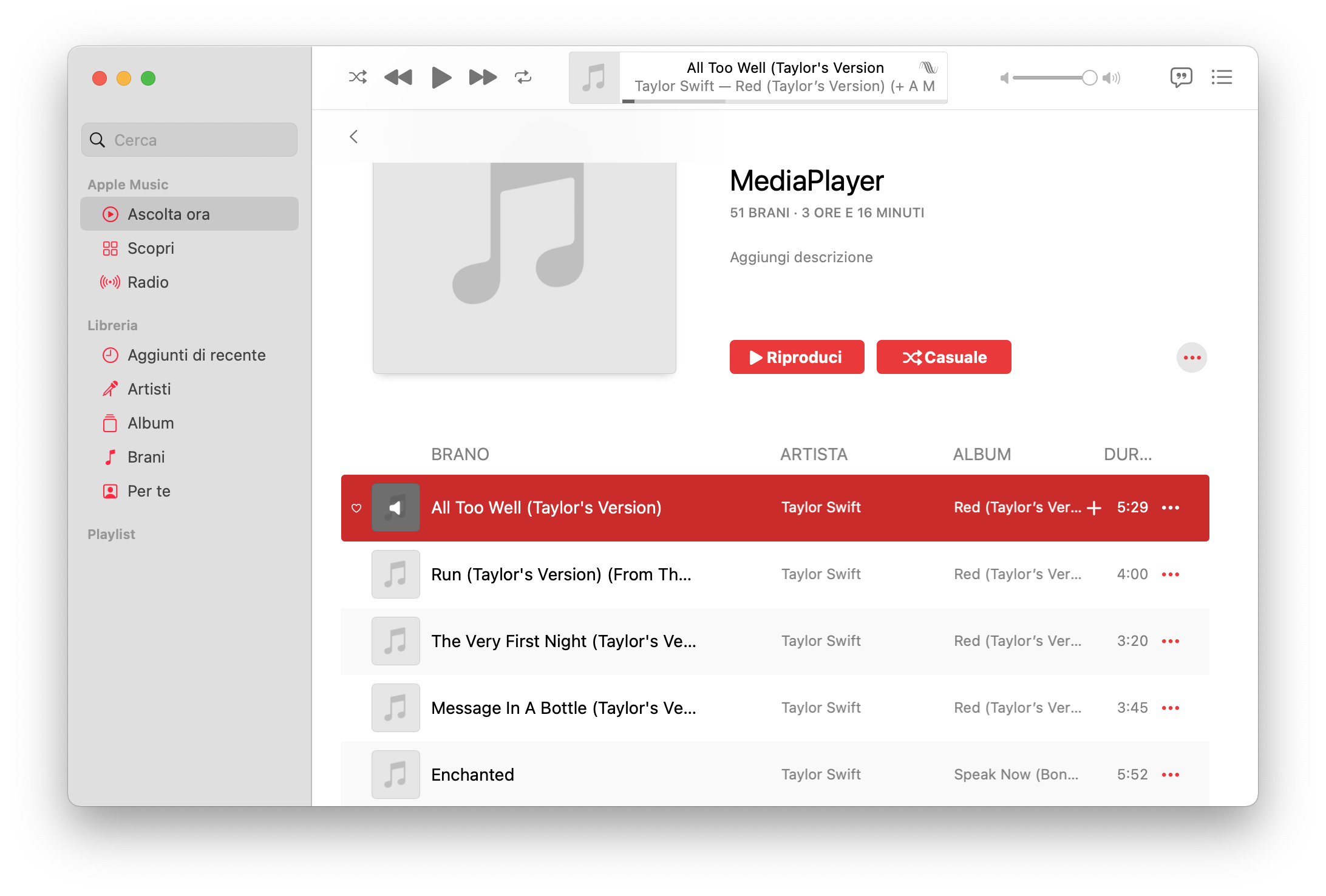This screenshot has width=1326, height=896.
Task: Start playback with the play button
Action: click(441, 77)
